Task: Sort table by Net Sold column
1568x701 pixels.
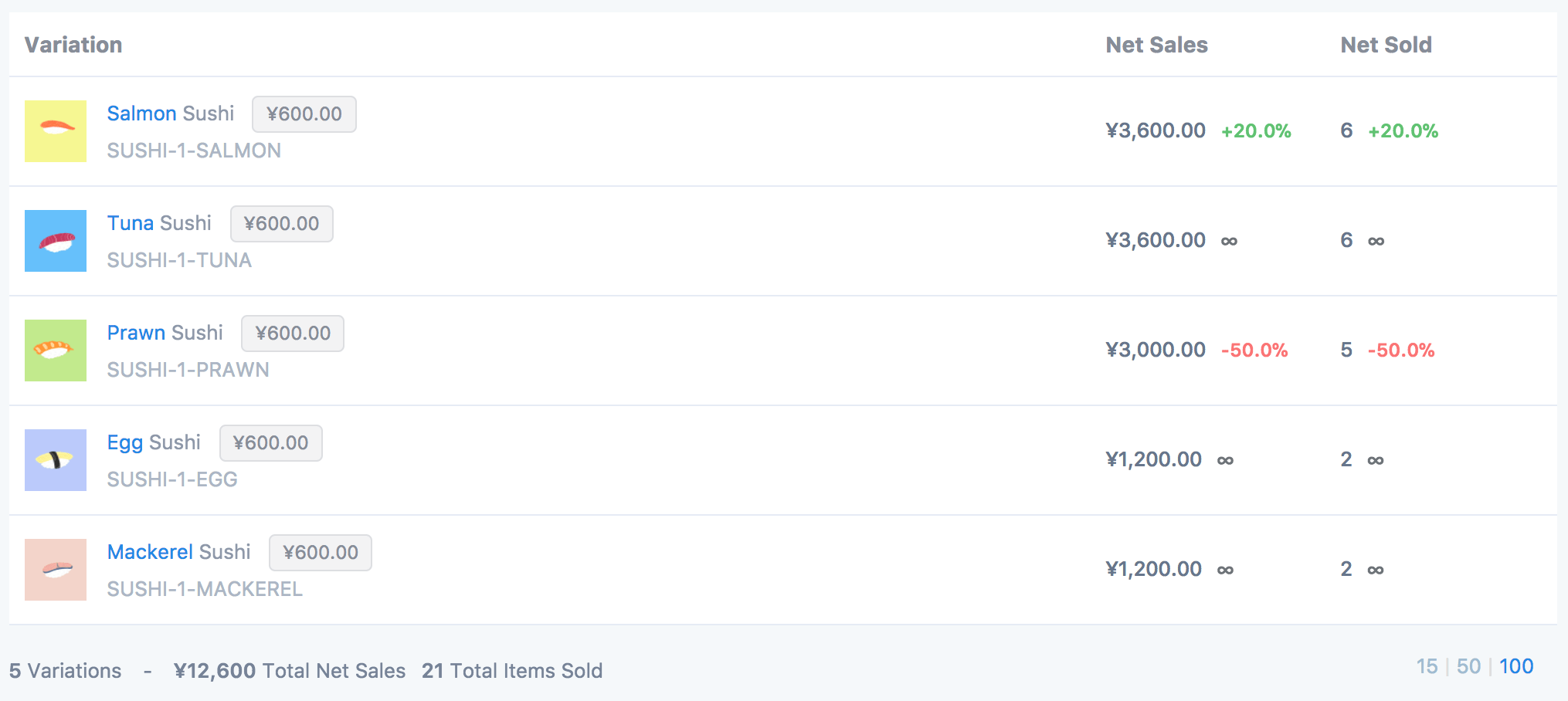Action: pyautogui.click(x=1386, y=45)
